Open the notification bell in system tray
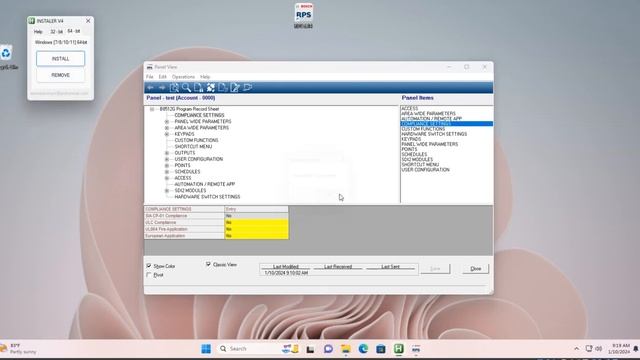 click(x=636, y=349)
